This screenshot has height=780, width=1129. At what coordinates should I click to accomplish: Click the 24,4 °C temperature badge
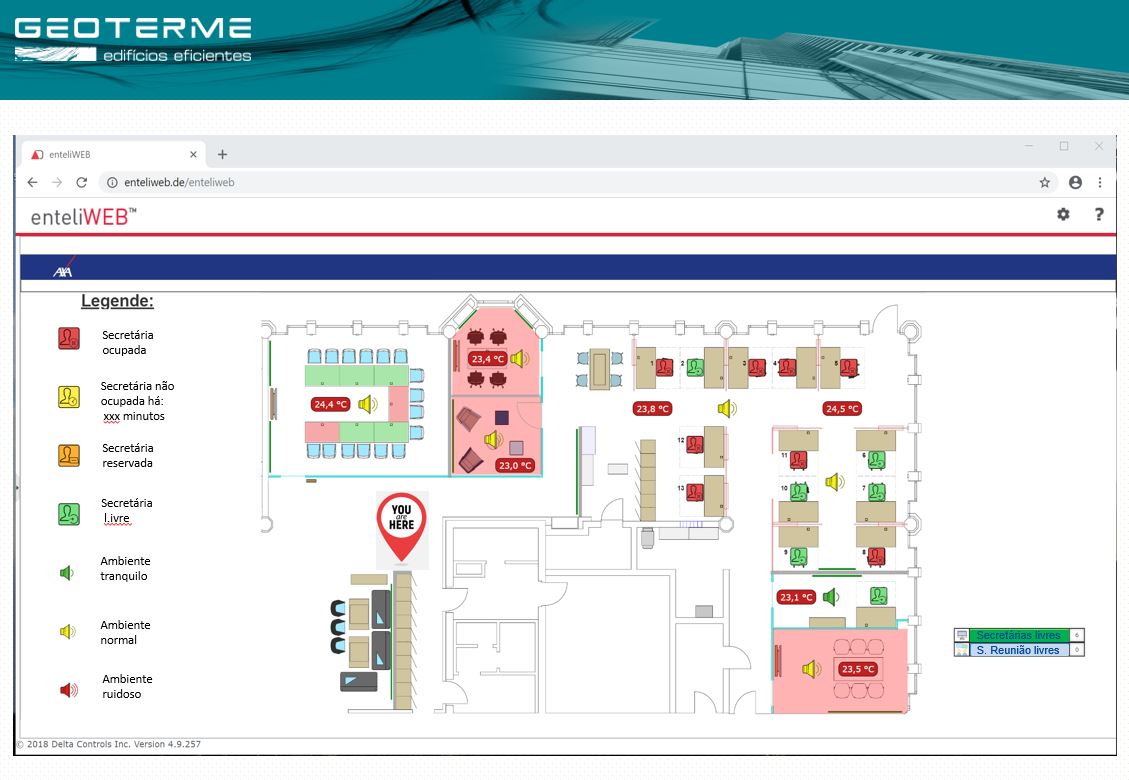pos(330,404)
